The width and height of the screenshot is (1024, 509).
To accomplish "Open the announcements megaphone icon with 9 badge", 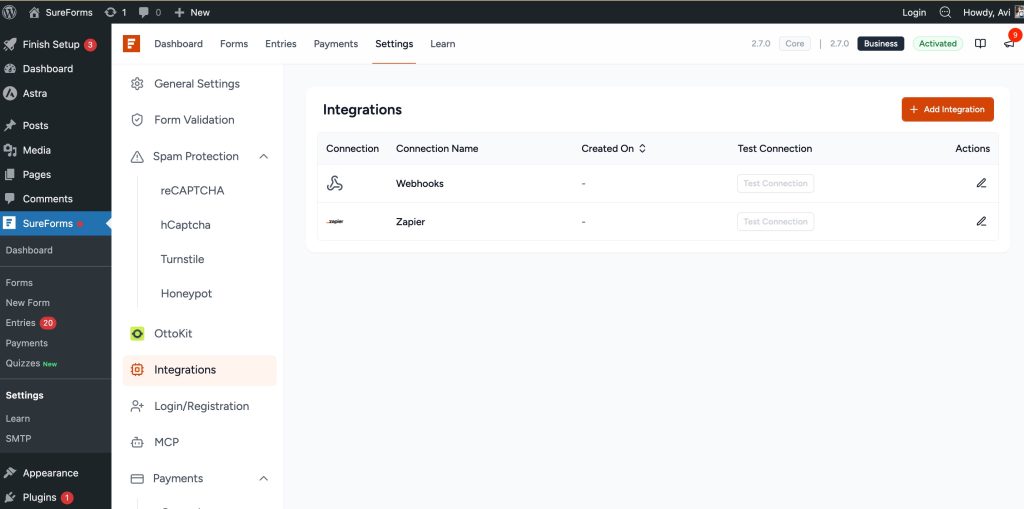I will (x=1009, y=44).
